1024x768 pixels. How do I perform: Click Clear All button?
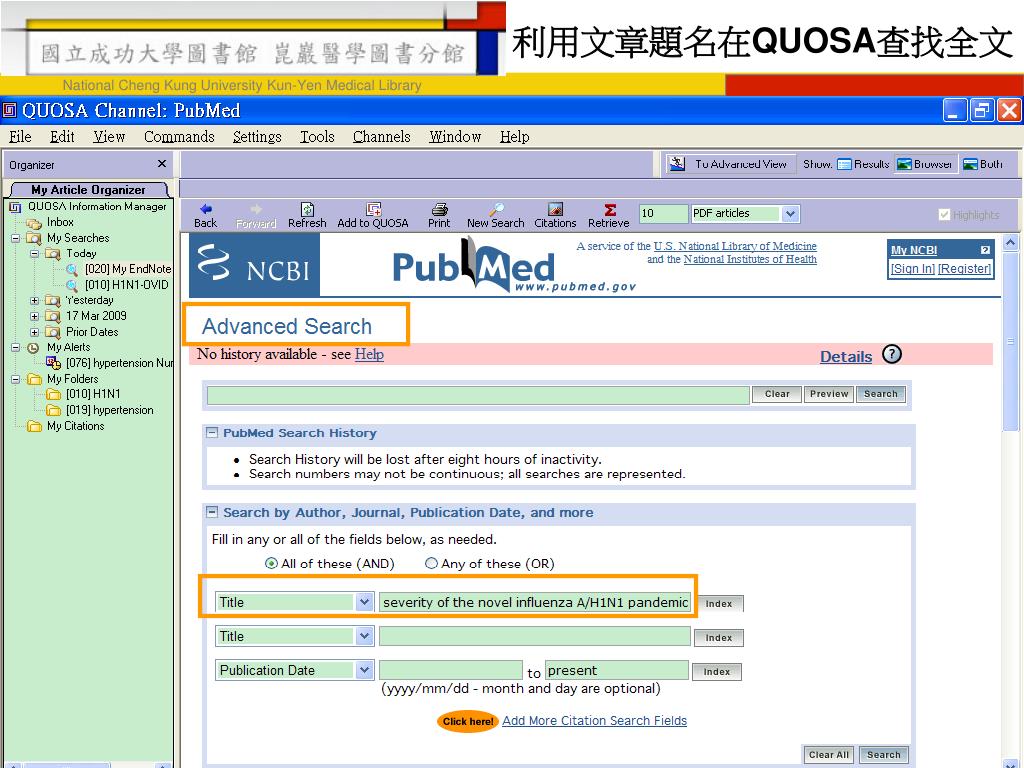tap(829, 754)
